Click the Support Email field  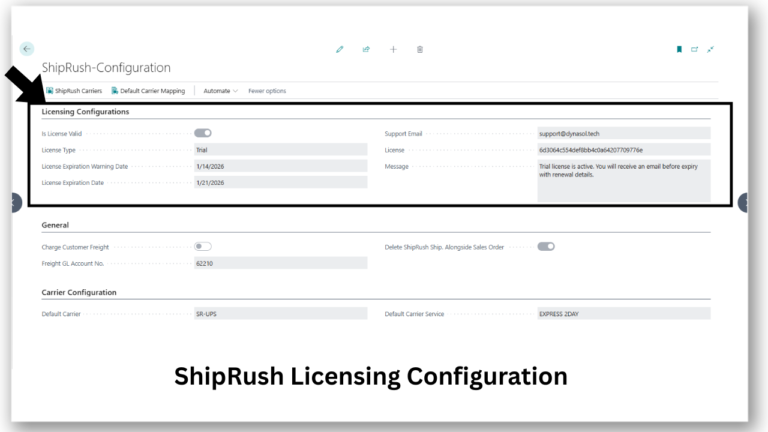click(624, 133)
